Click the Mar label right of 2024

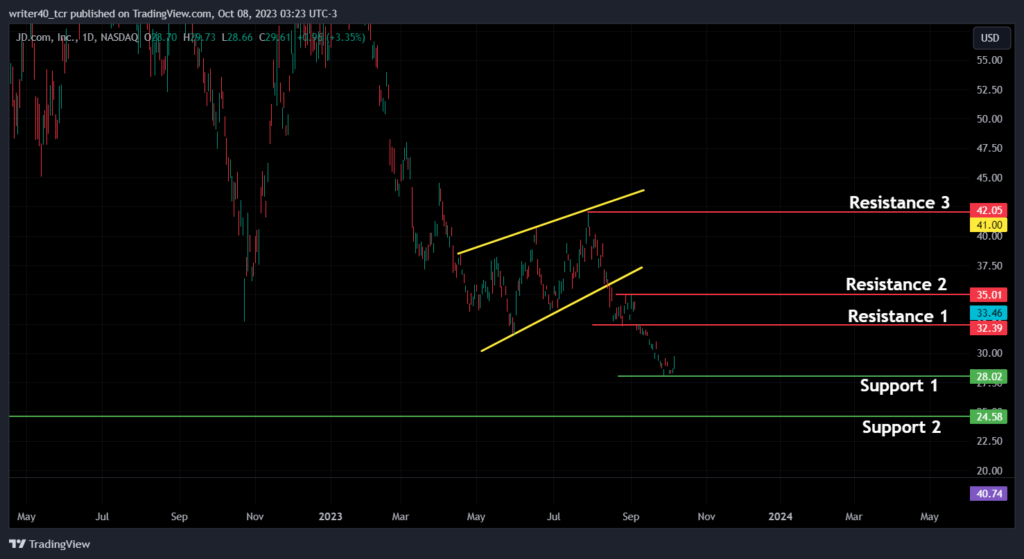click(x=854, y=517)
